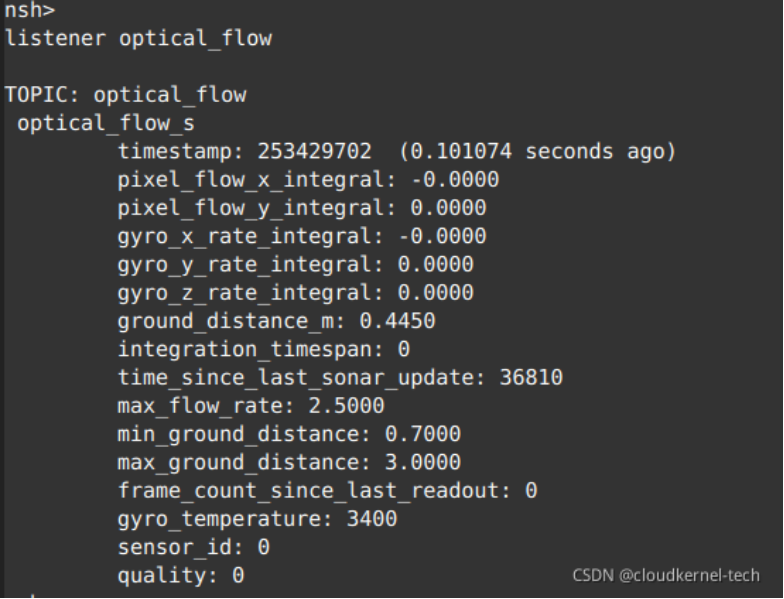Click the time_since_last_sonar_update value 36810
The image size is (784, 599).
(530, 378)
